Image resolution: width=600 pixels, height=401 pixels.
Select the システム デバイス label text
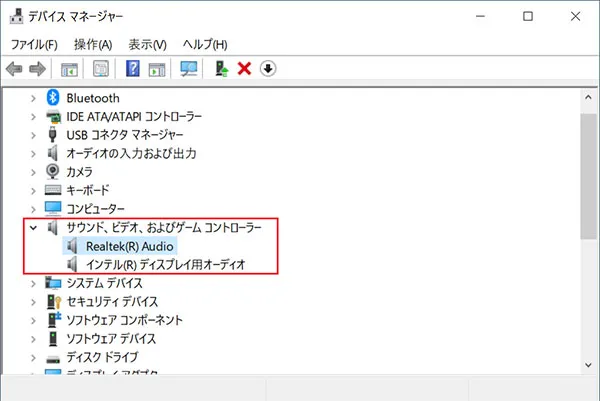coord(104,283)
